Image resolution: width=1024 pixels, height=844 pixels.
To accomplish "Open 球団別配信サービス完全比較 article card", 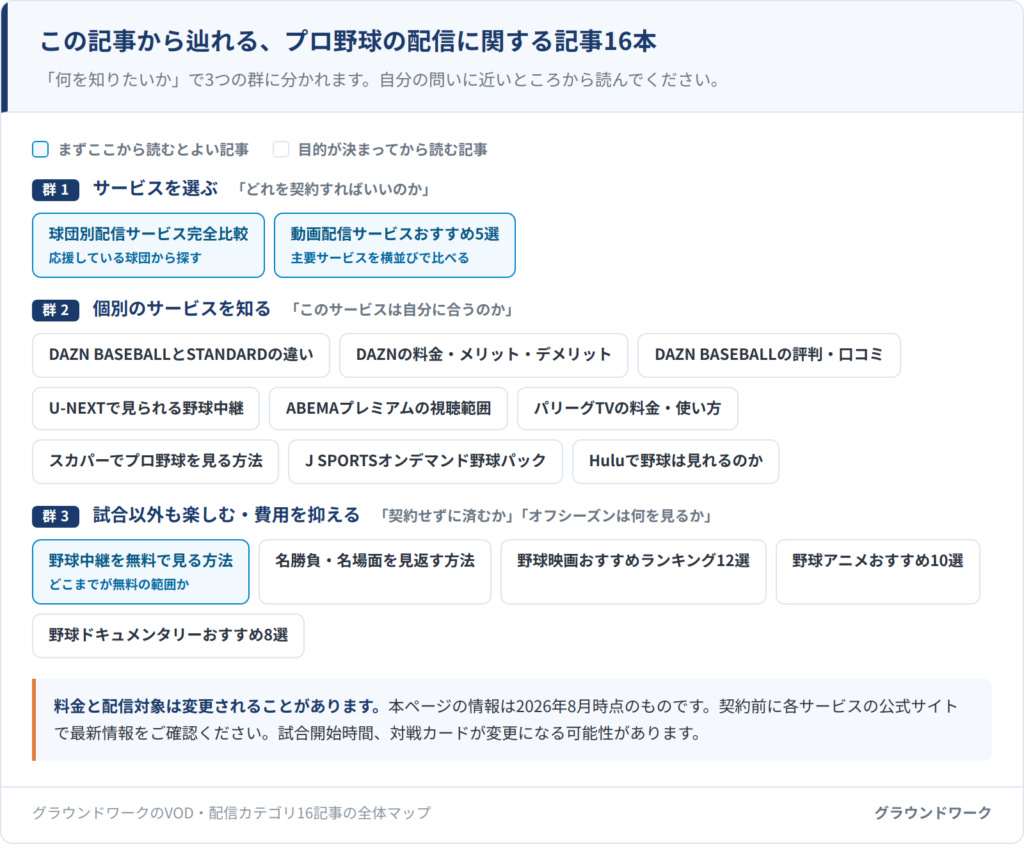I will pos(148,245).
